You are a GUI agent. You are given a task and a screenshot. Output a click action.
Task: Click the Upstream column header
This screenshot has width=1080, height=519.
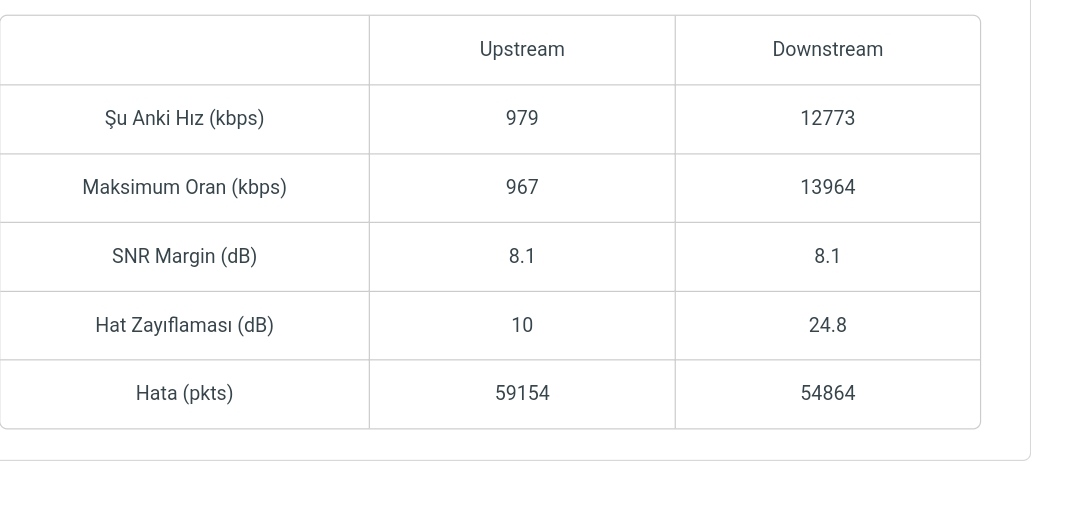522,50
